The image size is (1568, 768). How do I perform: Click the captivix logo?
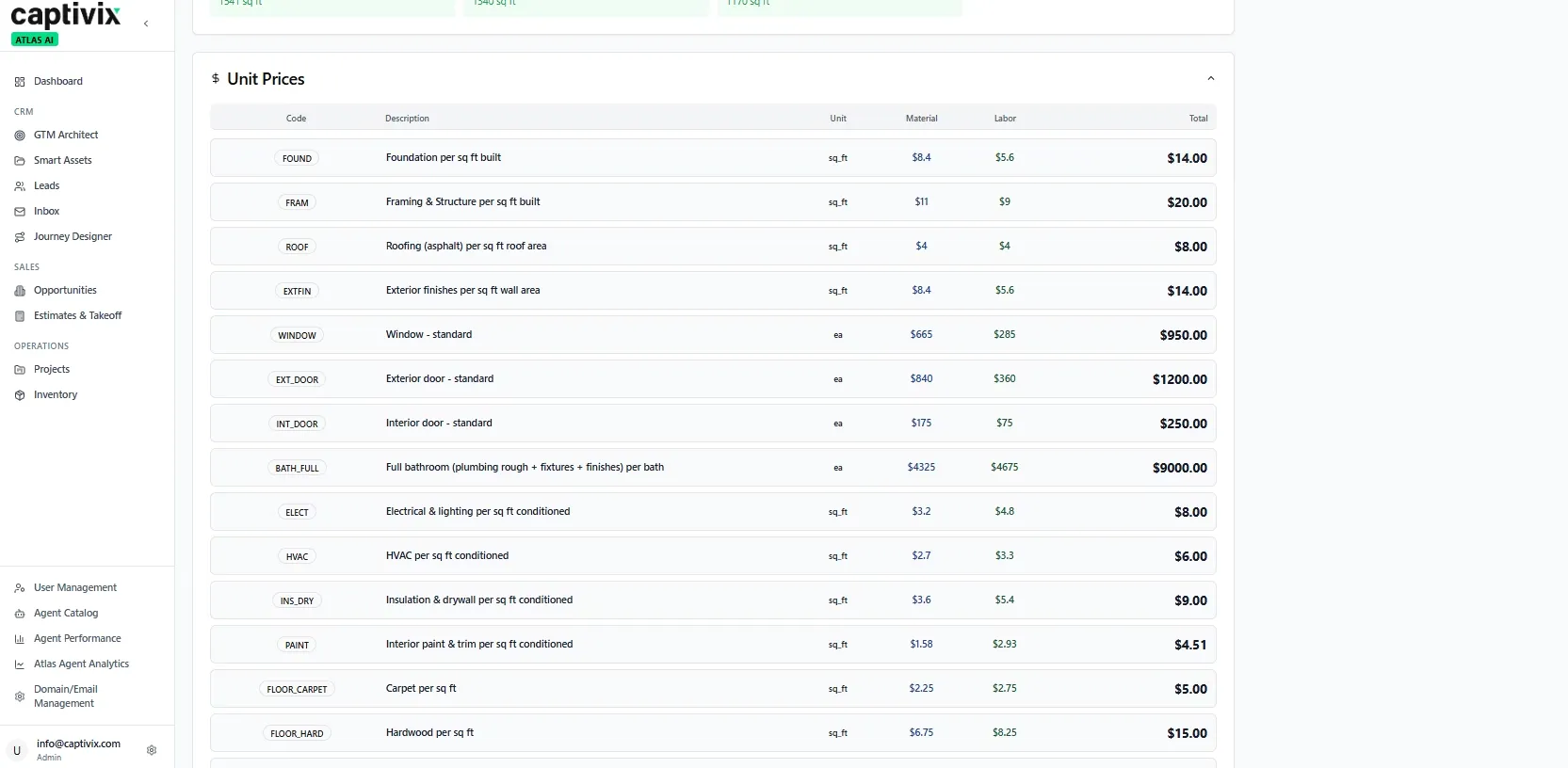tap(66, 15)
